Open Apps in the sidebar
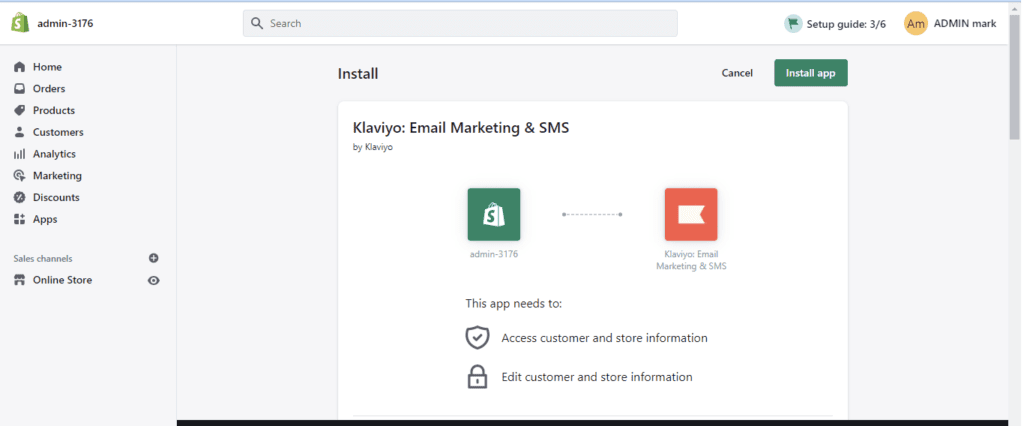1024x426 pixels. [45, 219]
